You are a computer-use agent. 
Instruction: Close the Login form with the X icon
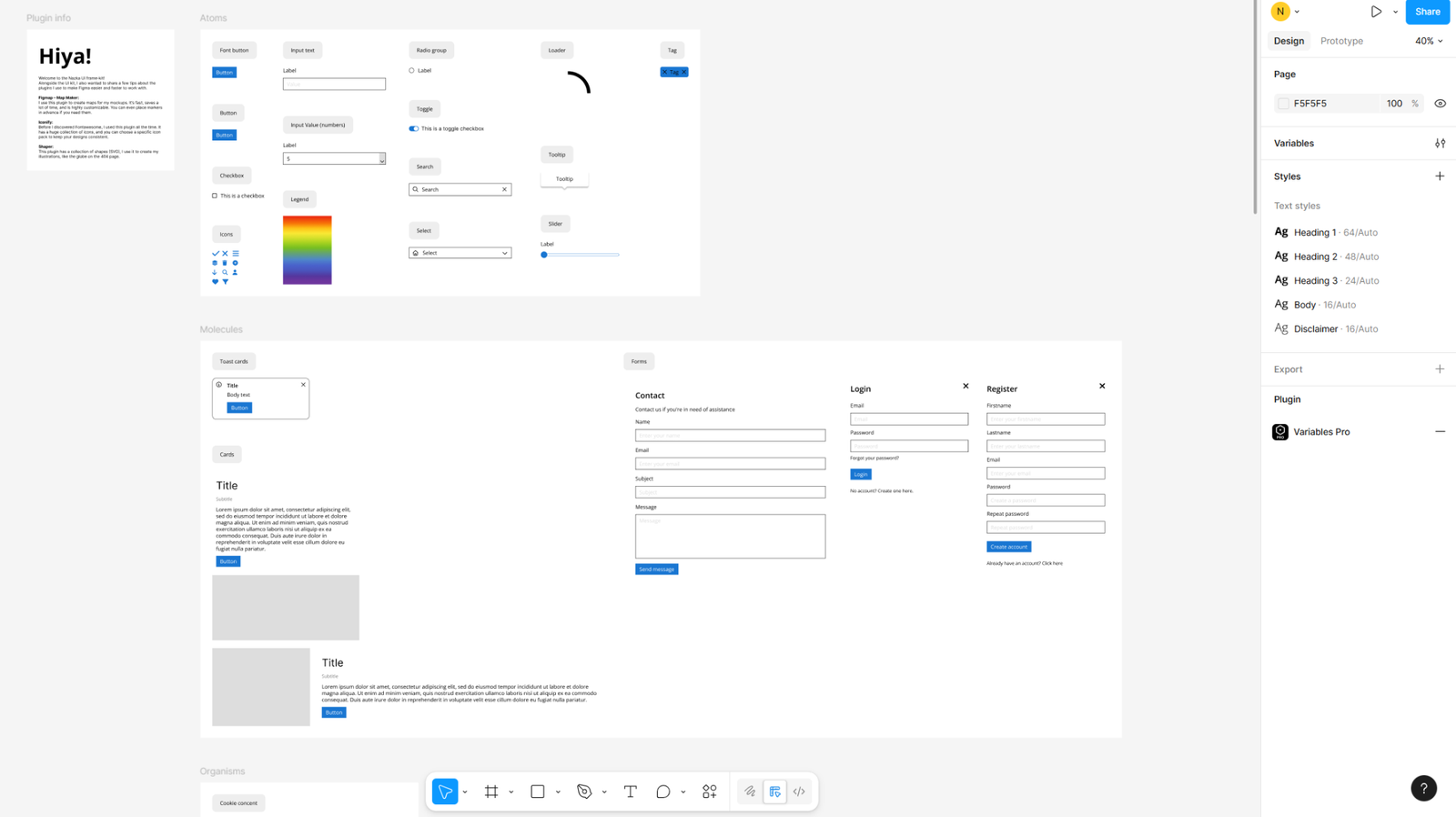pos(966,386)
